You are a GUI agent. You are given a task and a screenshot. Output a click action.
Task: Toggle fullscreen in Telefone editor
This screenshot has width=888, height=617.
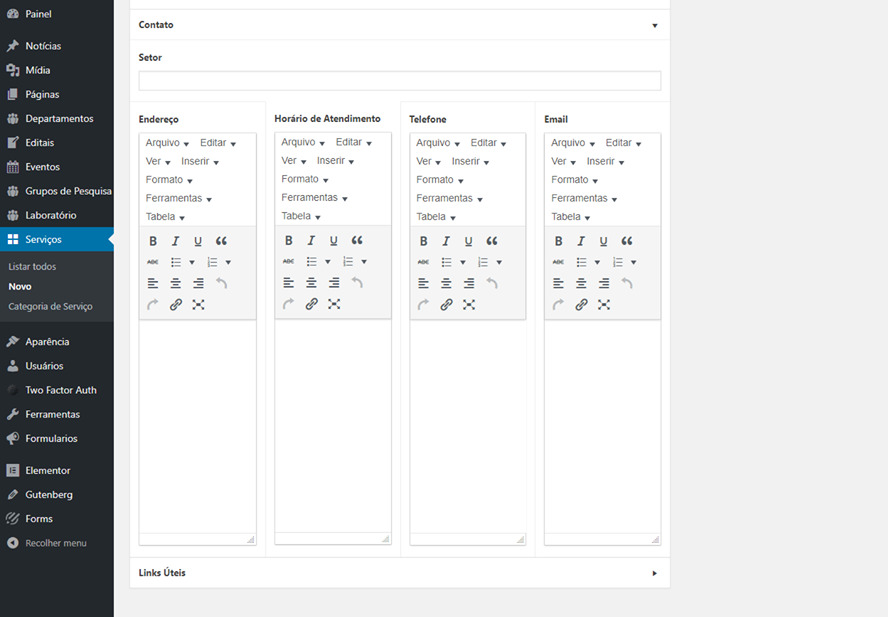pos(469,304)
